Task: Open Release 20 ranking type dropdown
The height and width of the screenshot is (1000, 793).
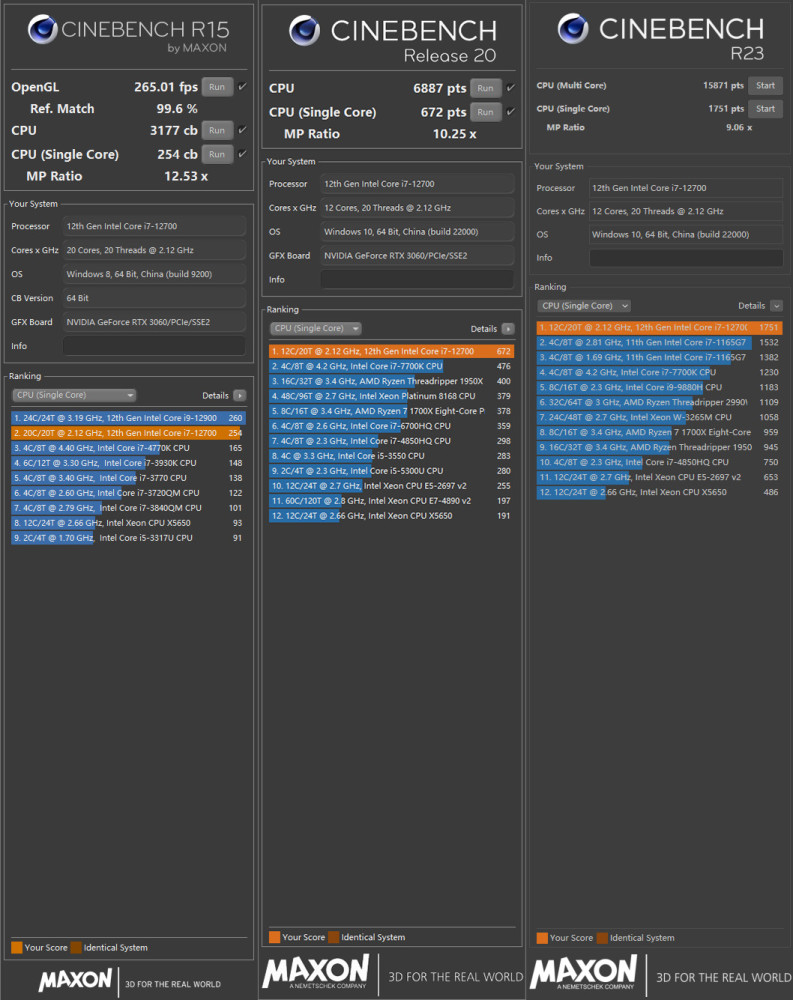Action: 316,328
